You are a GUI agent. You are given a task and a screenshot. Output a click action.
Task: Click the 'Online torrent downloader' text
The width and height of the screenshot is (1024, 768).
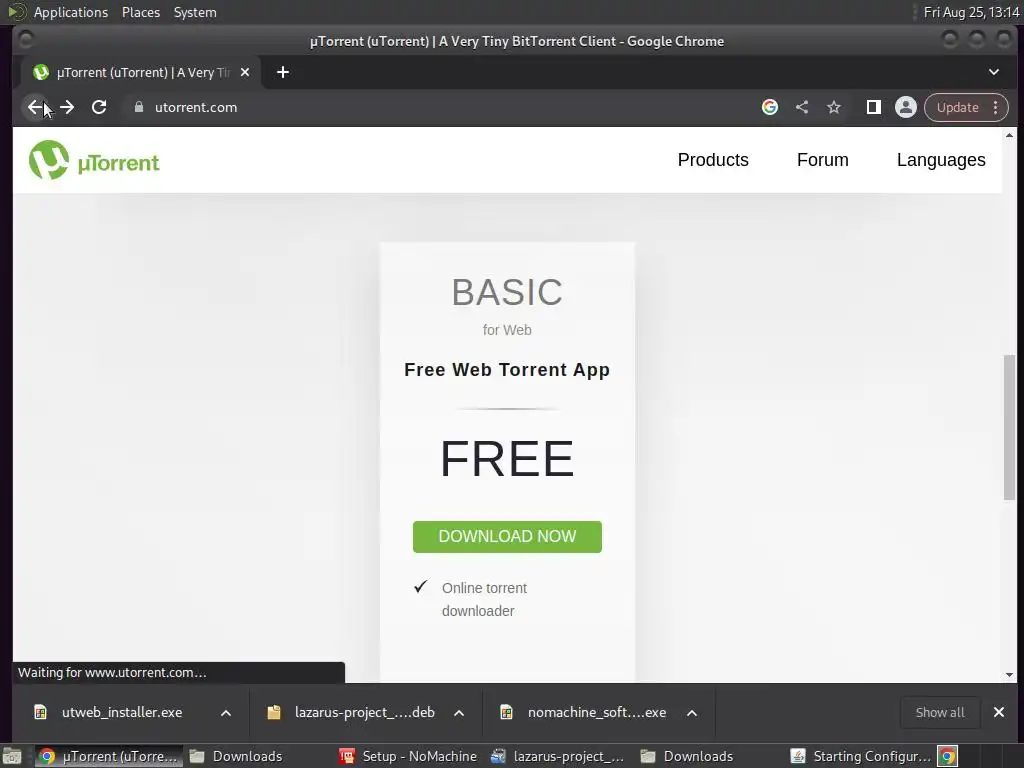(x=485, y=600)
